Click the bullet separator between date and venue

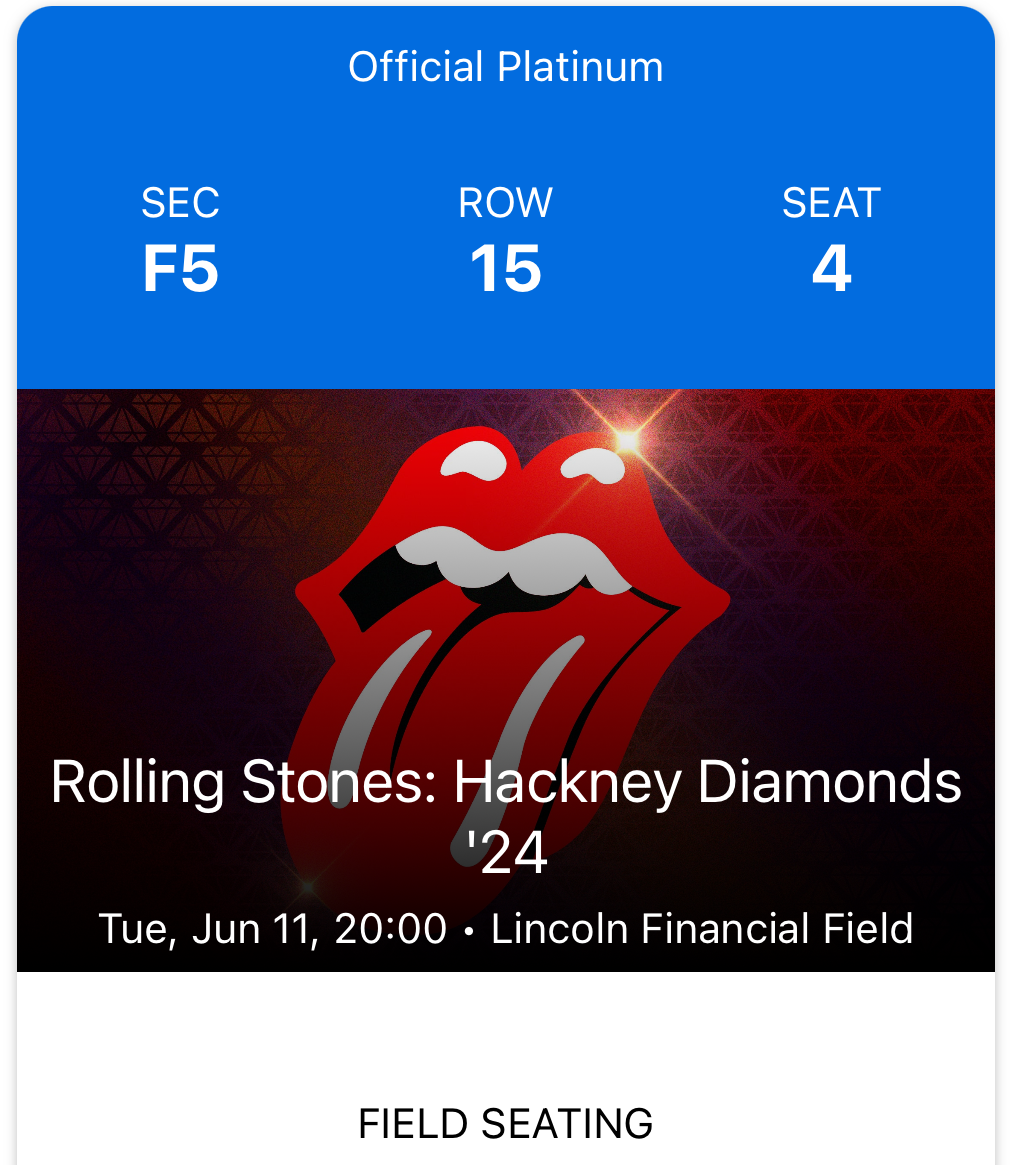[x=469, y=931]
